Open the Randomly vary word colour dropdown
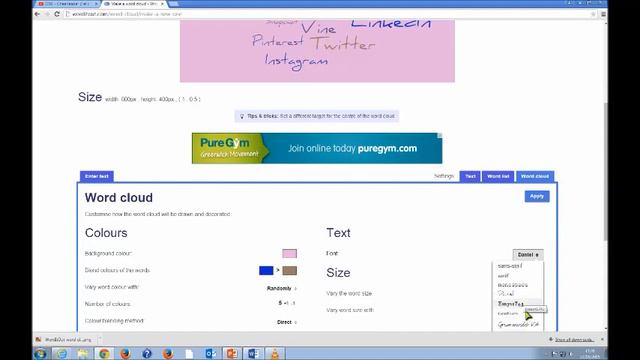The height and width of the screenshot is (360, 640). pyautogui.click(x=282, y=288)
